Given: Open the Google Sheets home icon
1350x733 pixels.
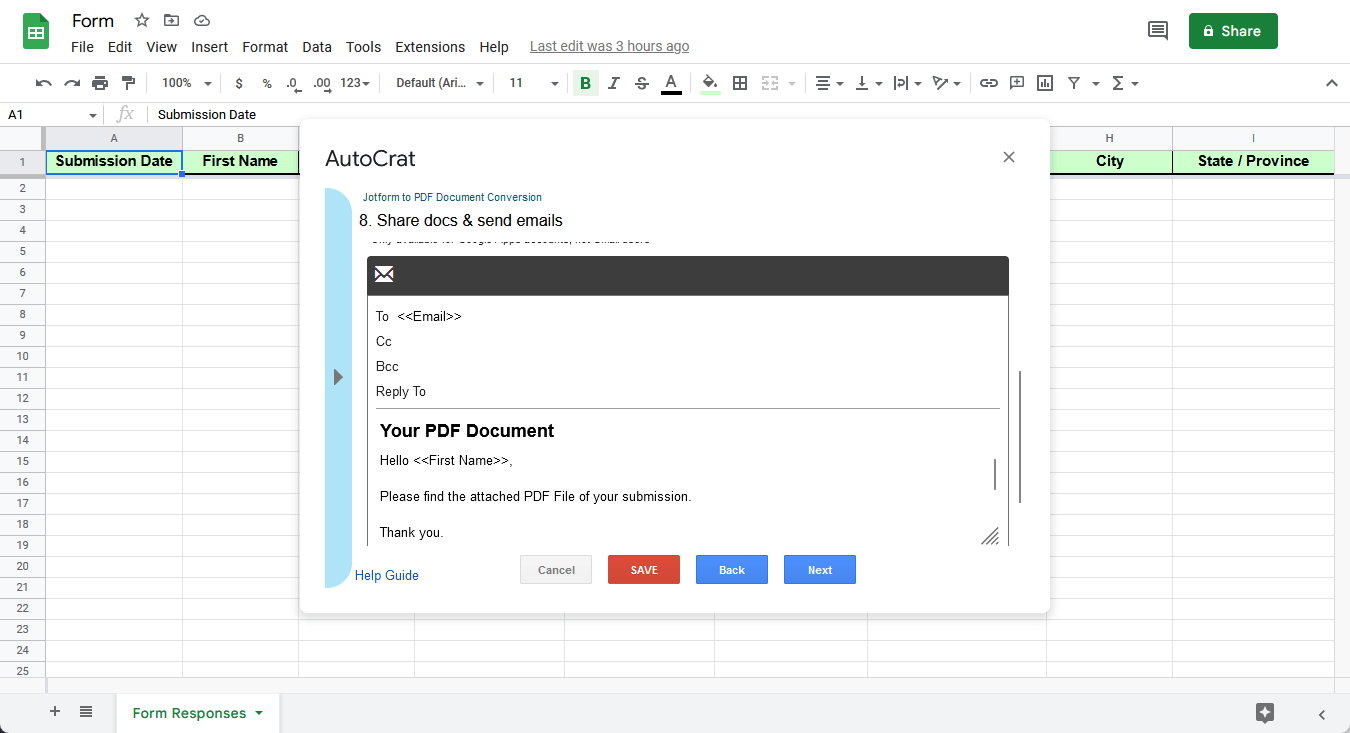Looking at the screenshot, I should click(x=37, y=31).
